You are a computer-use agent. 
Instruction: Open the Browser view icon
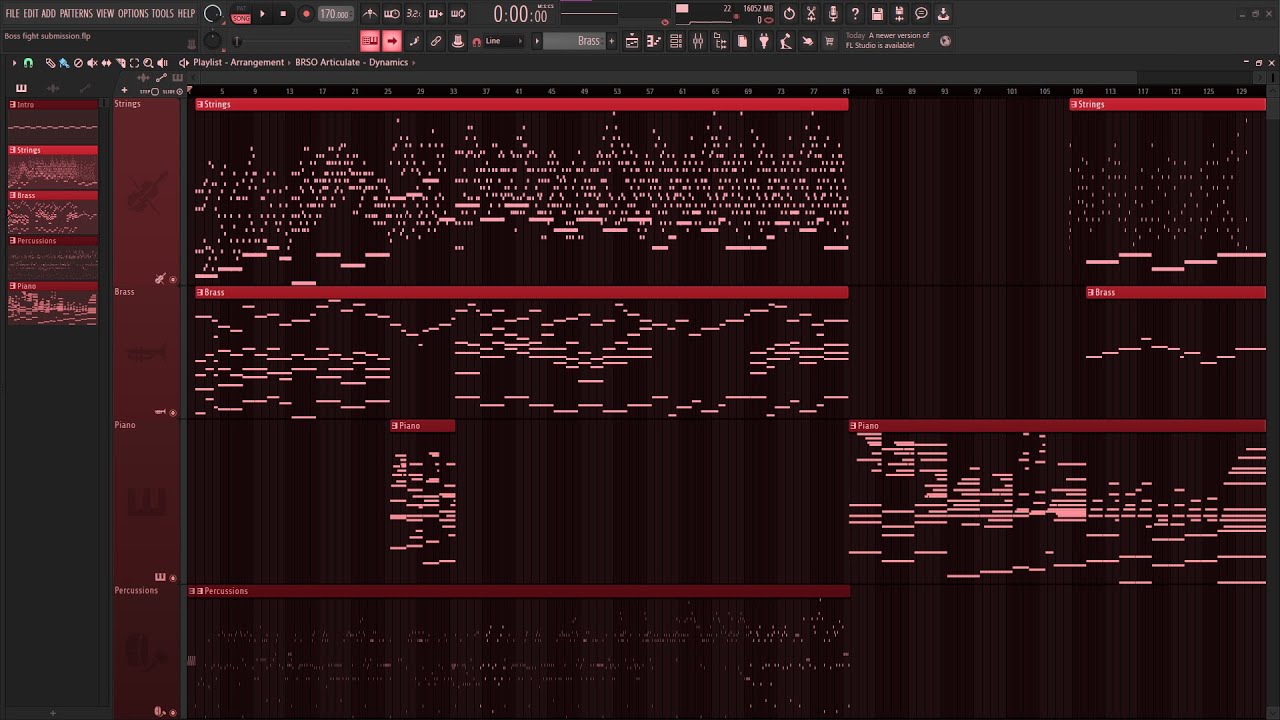tap(720, 41)
